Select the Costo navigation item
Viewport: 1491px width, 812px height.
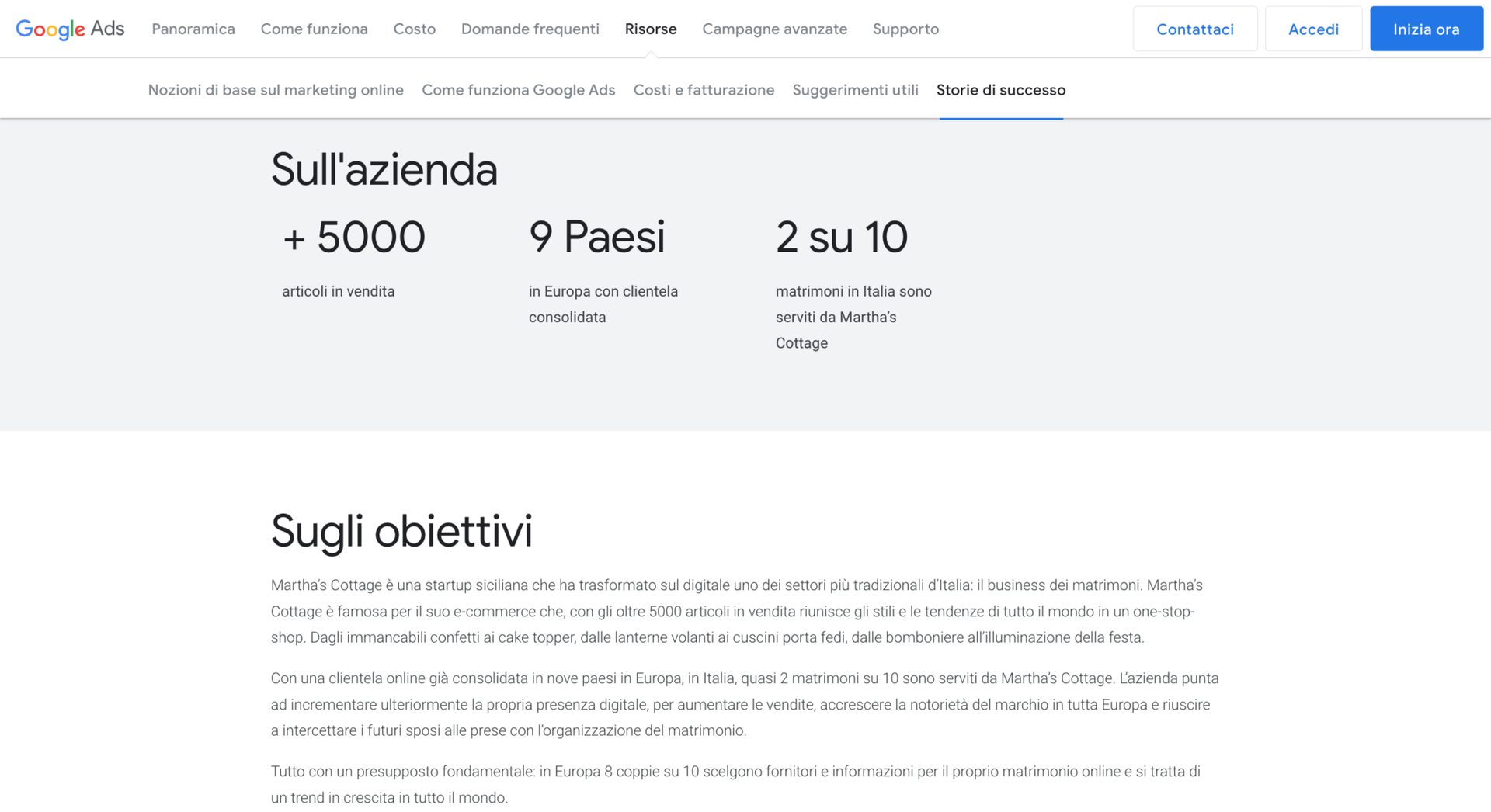(414, 29)
